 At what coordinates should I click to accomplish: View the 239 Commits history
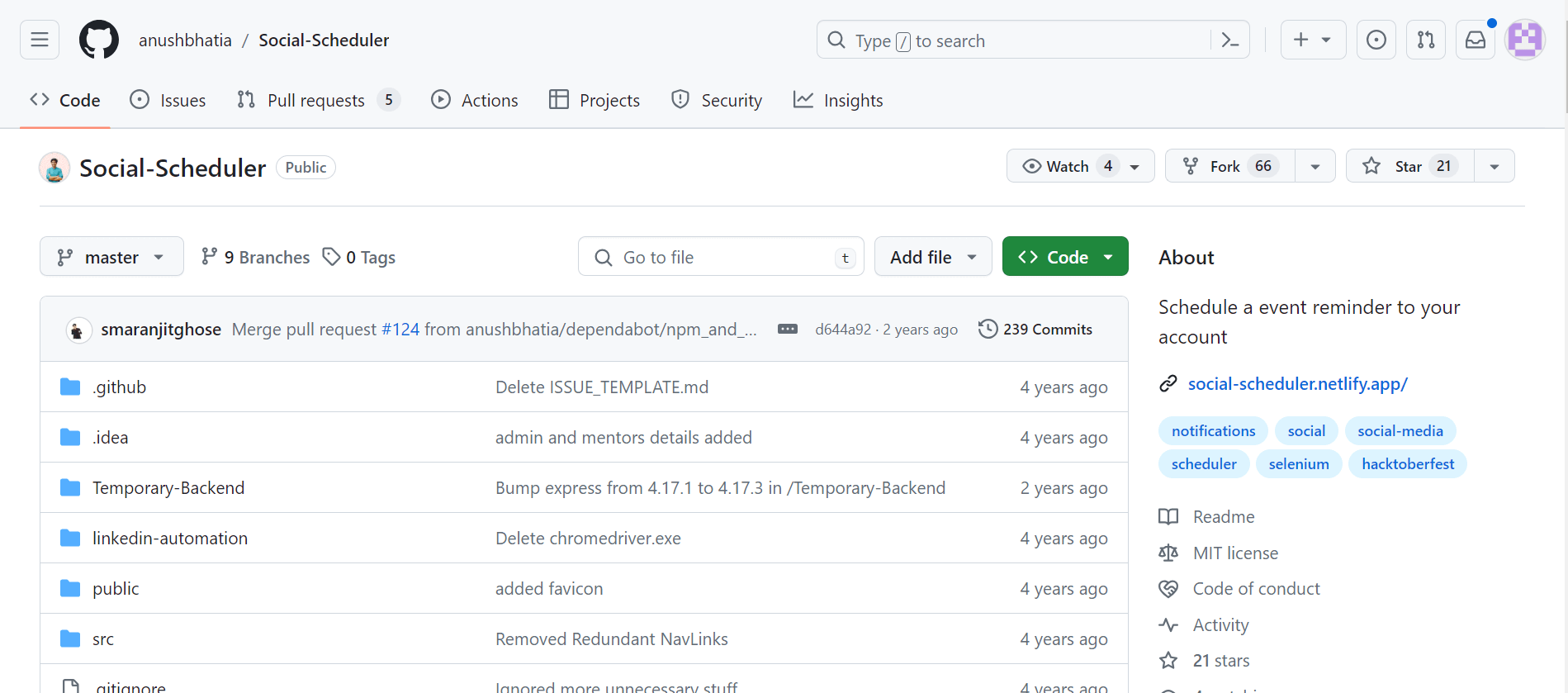coord(1035,329)
